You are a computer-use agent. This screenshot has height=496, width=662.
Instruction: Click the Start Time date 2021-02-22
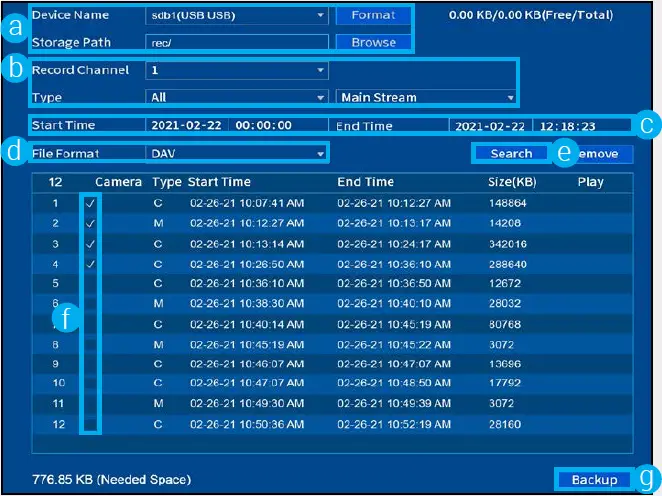(187, 125)
